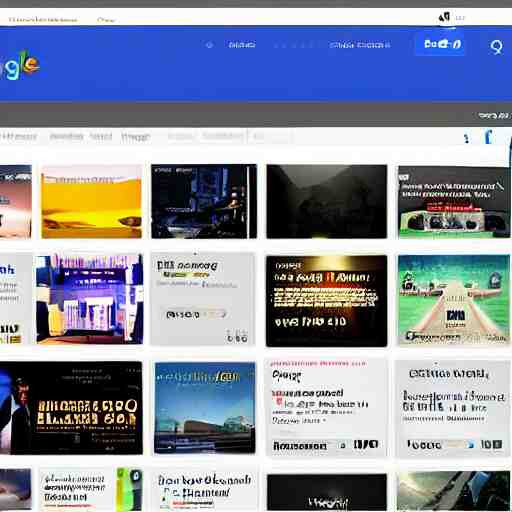This screenshot has height=512, width=512.
Task: Click the green icon on bottom-left card
Action: tap(130, 489)
